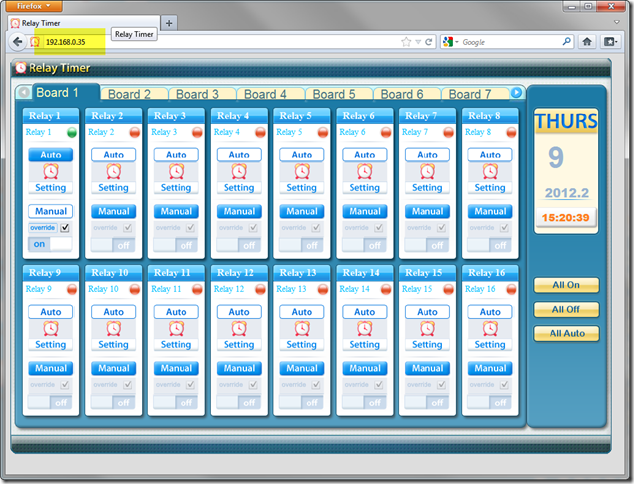Switch the Relay 3 off toggle
Screen dimensions: 634x484
[x=176, y=245]
